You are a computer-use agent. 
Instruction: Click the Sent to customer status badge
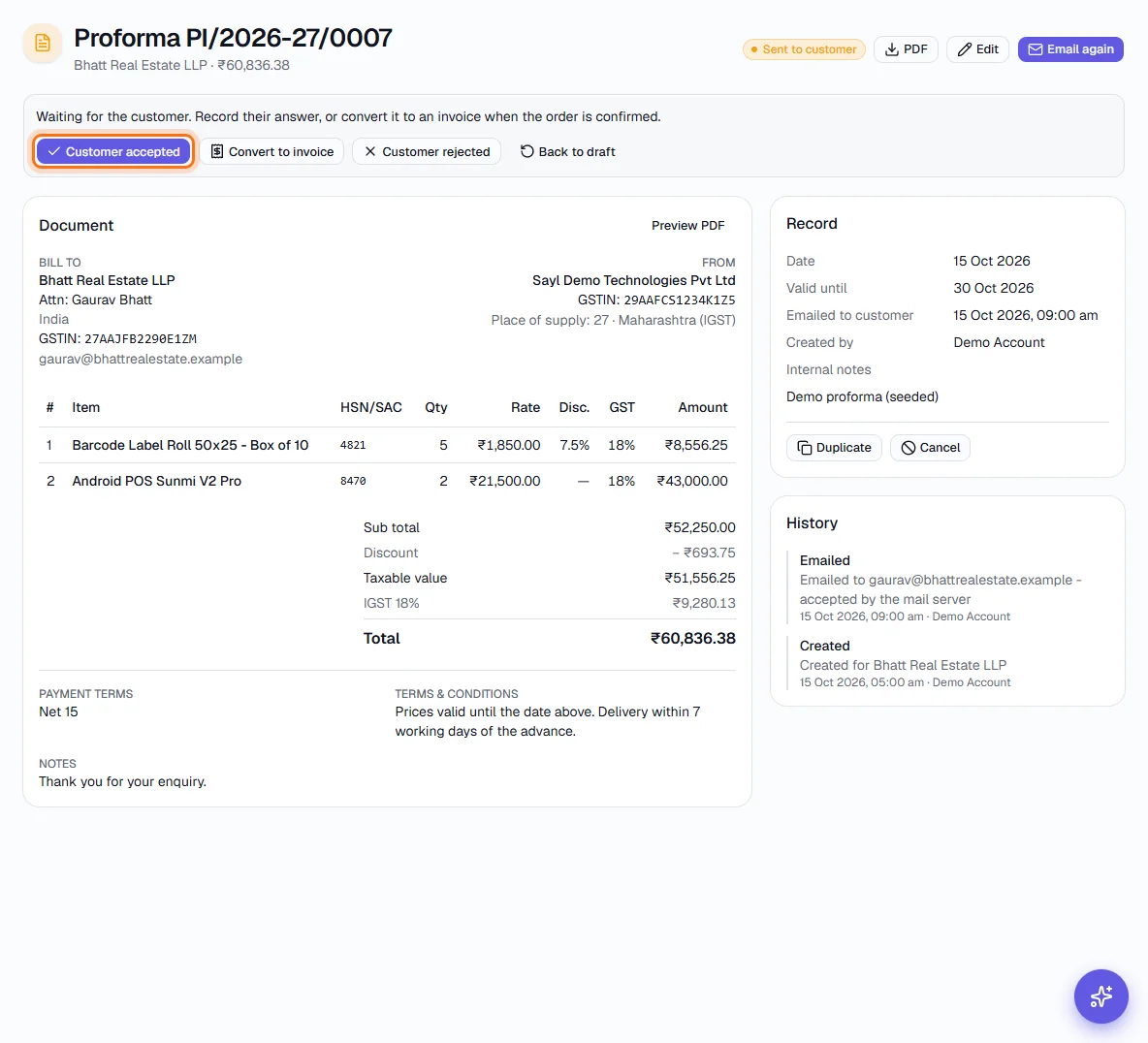pos(804,49)
